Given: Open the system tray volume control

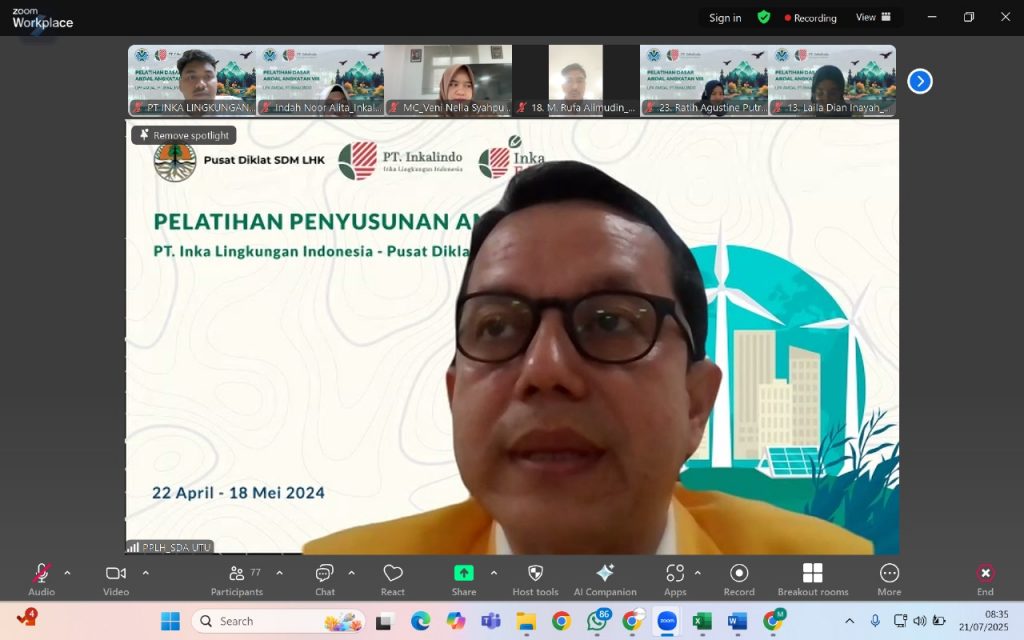Looking at the screenshot, I should coord(920,620).
